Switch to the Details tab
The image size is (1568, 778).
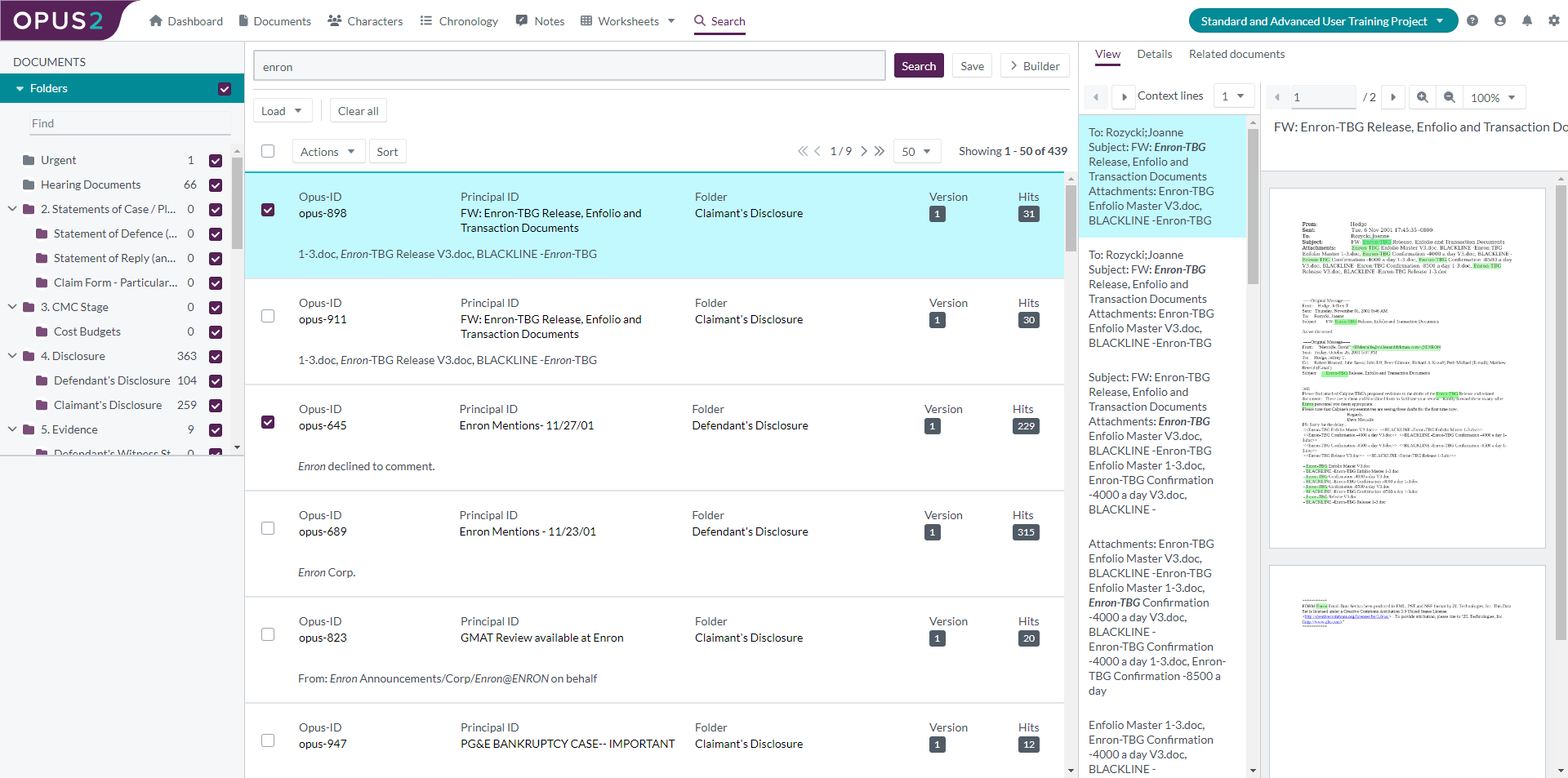(1154, 54)
